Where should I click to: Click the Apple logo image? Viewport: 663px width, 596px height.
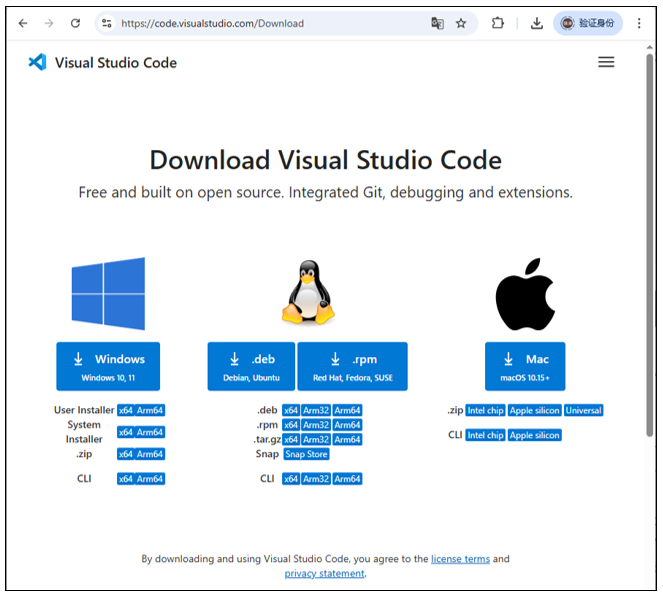(525, 294)
